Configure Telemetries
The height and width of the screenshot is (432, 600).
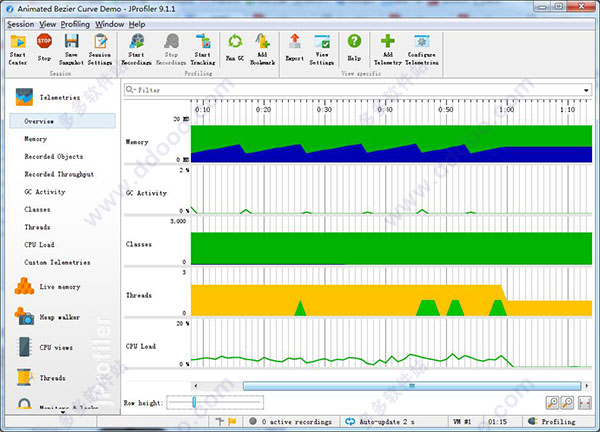click(x=422, y=50)
